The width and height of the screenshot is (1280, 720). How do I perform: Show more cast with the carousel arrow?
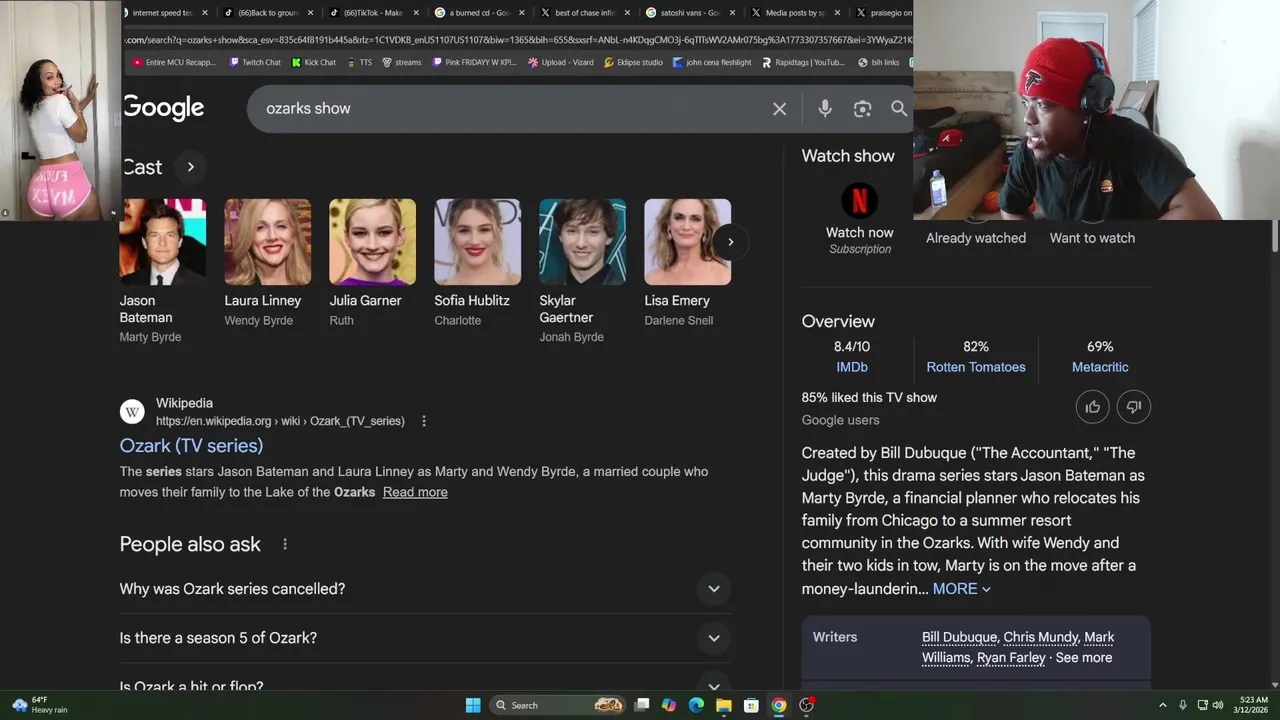tap(730, 242)
